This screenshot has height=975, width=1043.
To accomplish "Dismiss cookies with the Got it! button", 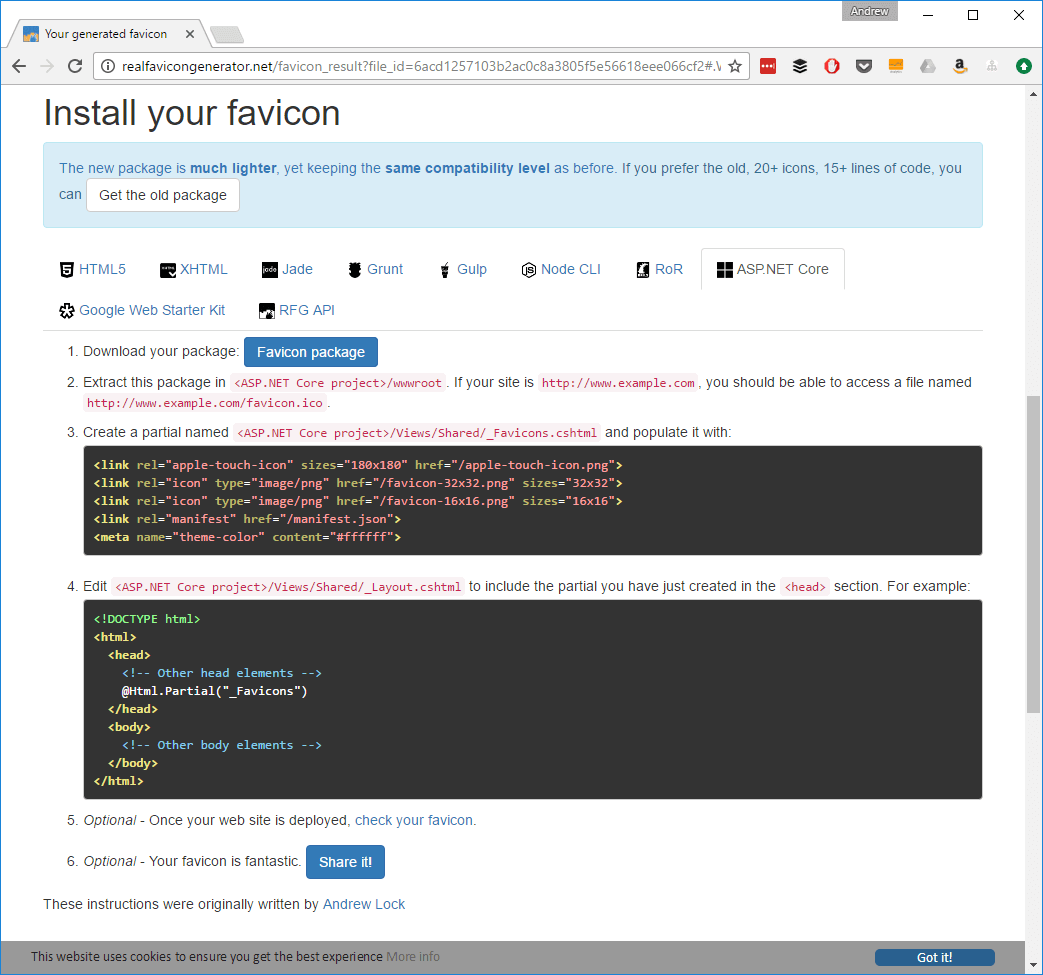I will 933,957.
